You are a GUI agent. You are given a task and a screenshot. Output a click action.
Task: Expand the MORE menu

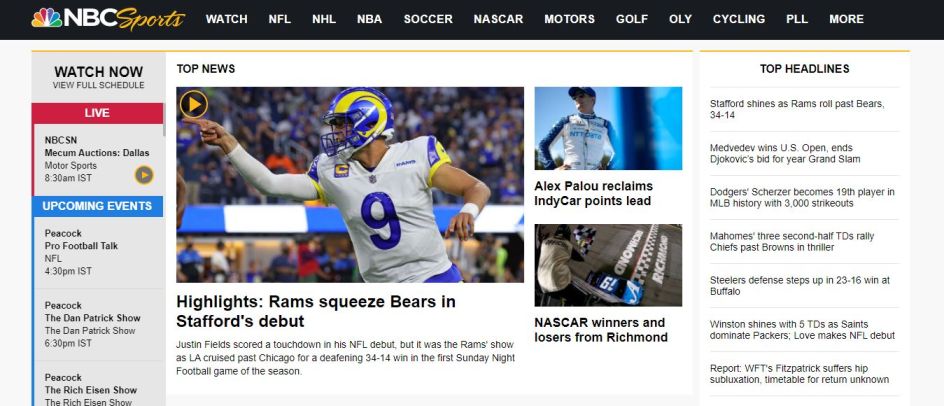pos(846,19)
